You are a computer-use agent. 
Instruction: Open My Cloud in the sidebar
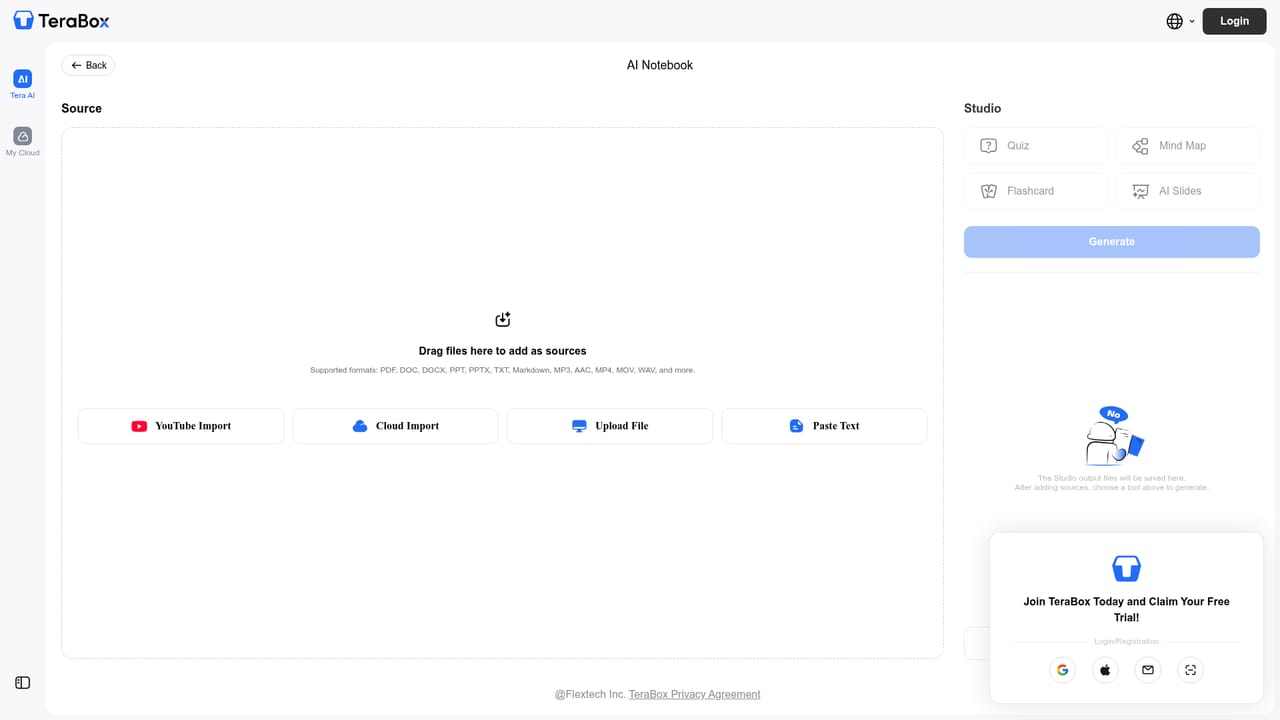(22, 141)
